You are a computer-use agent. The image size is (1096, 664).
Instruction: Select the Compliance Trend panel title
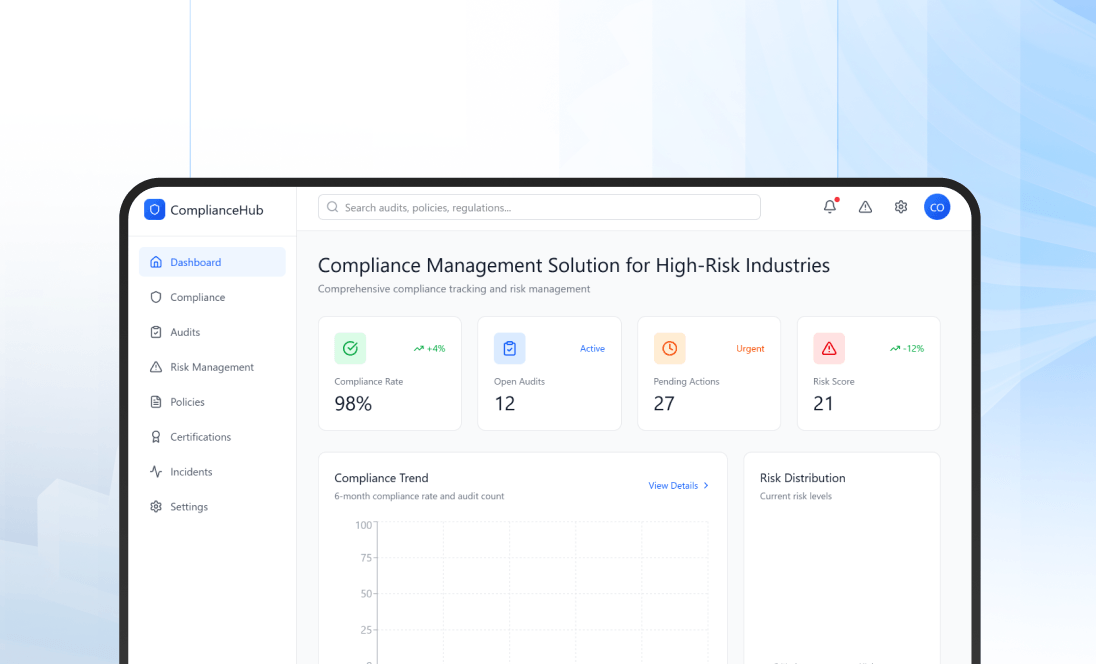pyautogui.click(x=381, y=478)
